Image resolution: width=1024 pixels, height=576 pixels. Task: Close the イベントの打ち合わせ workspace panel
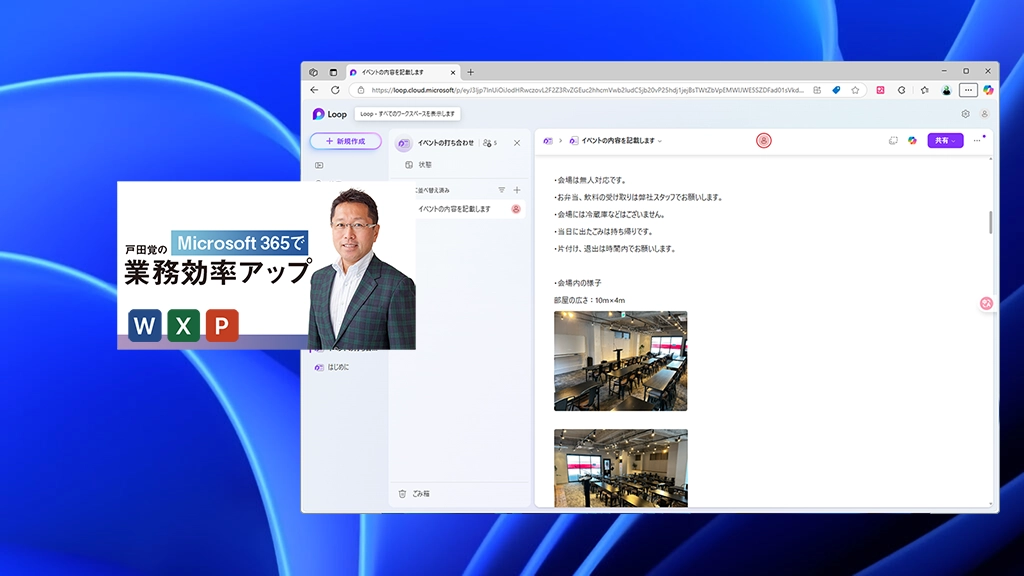pos(517,143)
